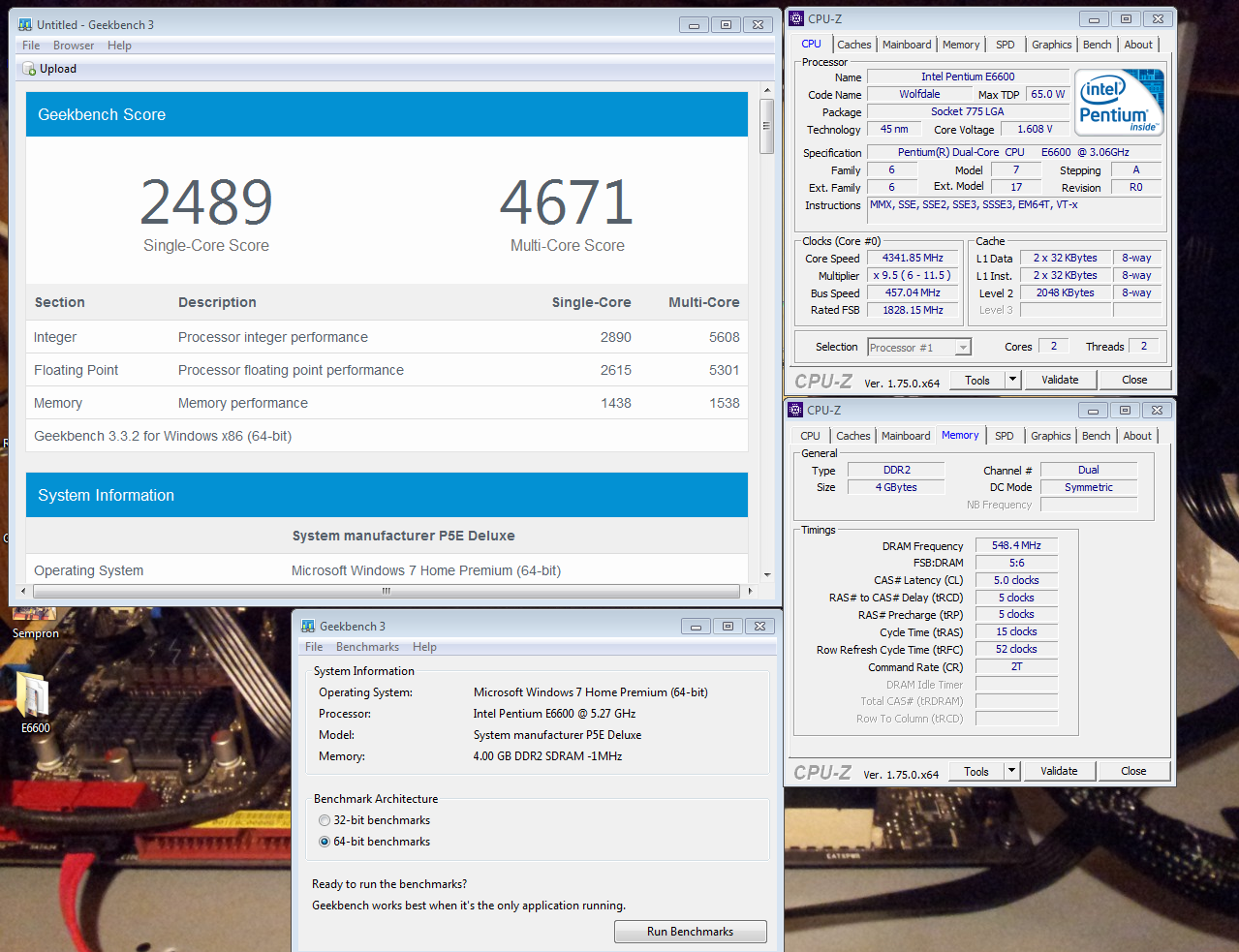Switch to About tab in bottom CPU-Z

pos(1137,436)
